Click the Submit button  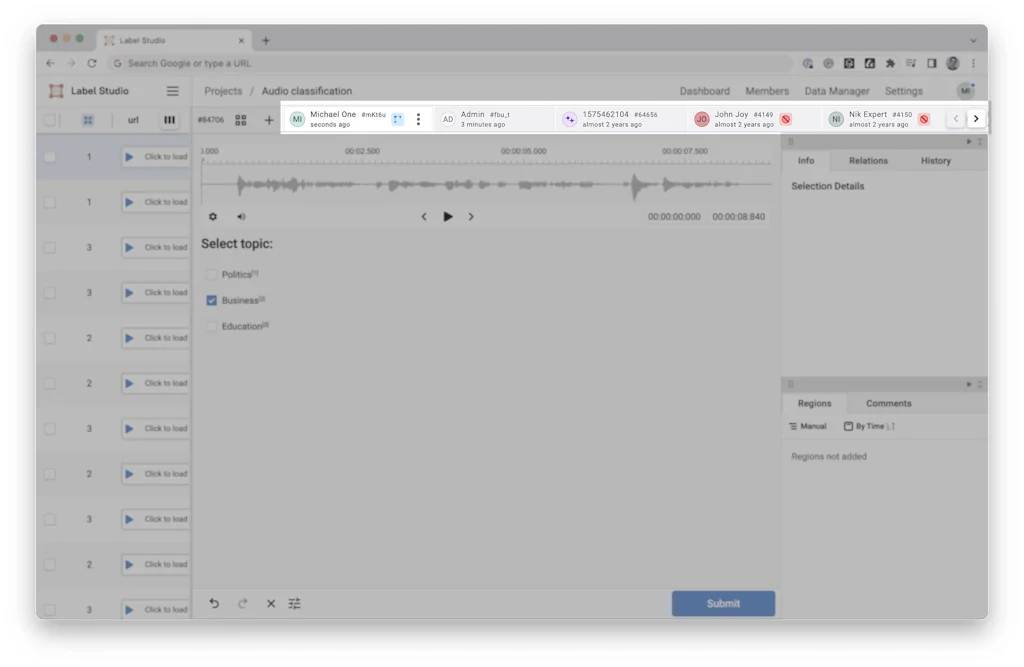tap(723, 603)
